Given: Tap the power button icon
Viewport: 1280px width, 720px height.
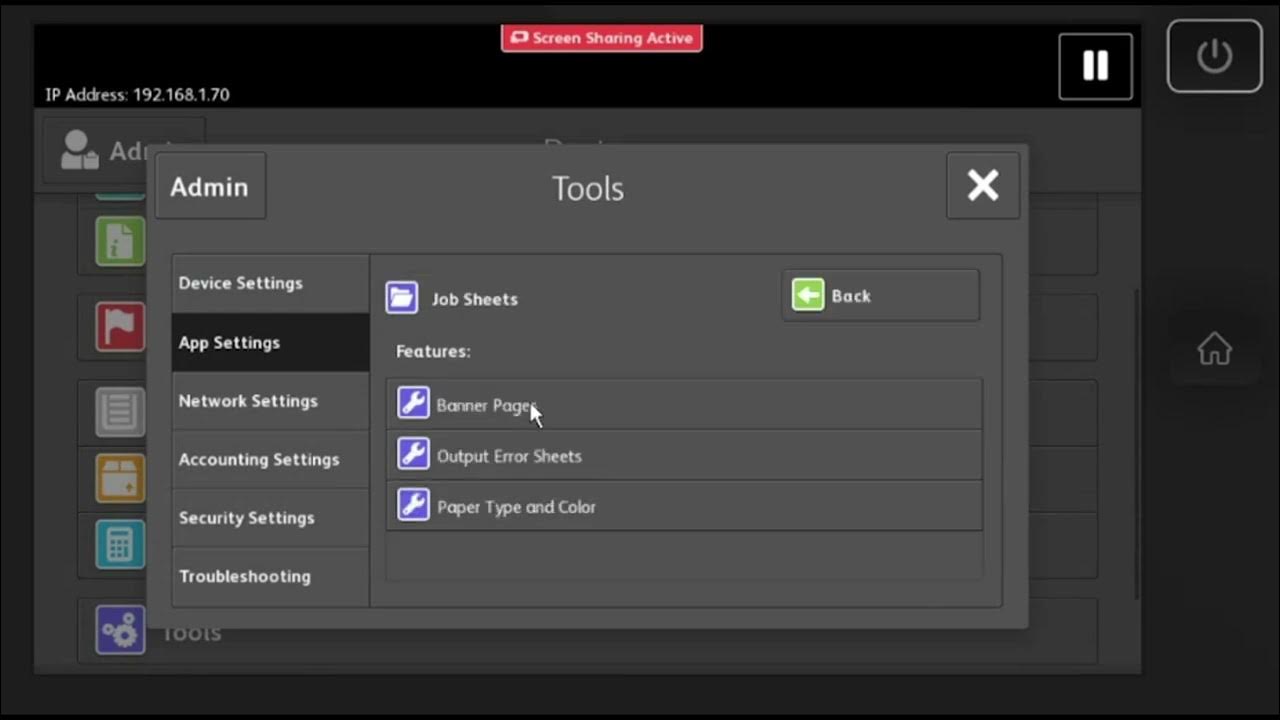Looking at the screenshot, I should tap(1214, 56).
